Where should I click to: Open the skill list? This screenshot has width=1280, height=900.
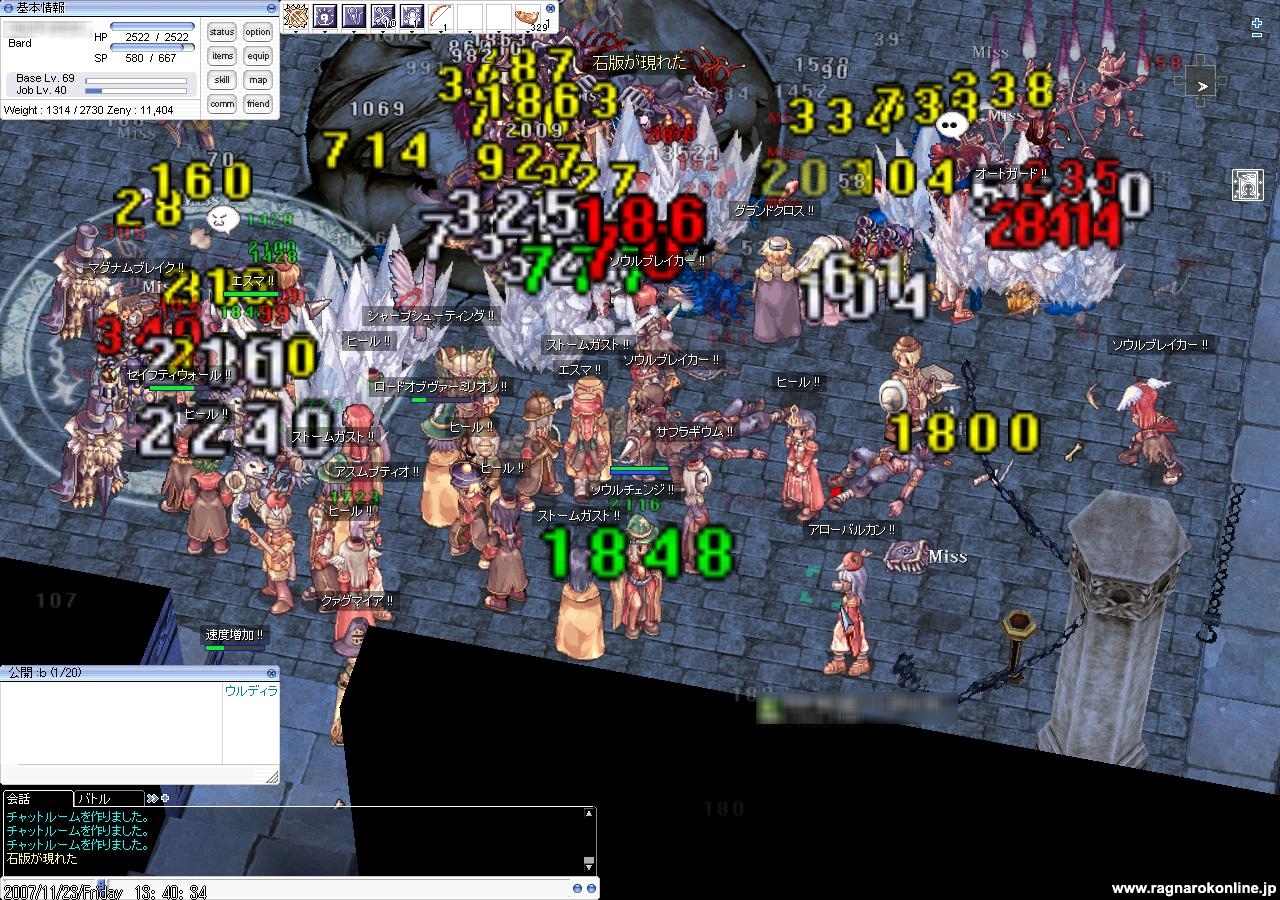[222, 80]
